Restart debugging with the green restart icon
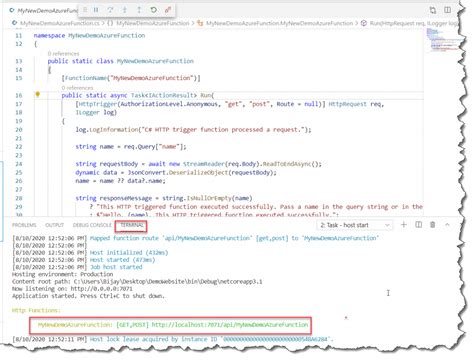Screen dimensions: 474x360 point(153,10)
